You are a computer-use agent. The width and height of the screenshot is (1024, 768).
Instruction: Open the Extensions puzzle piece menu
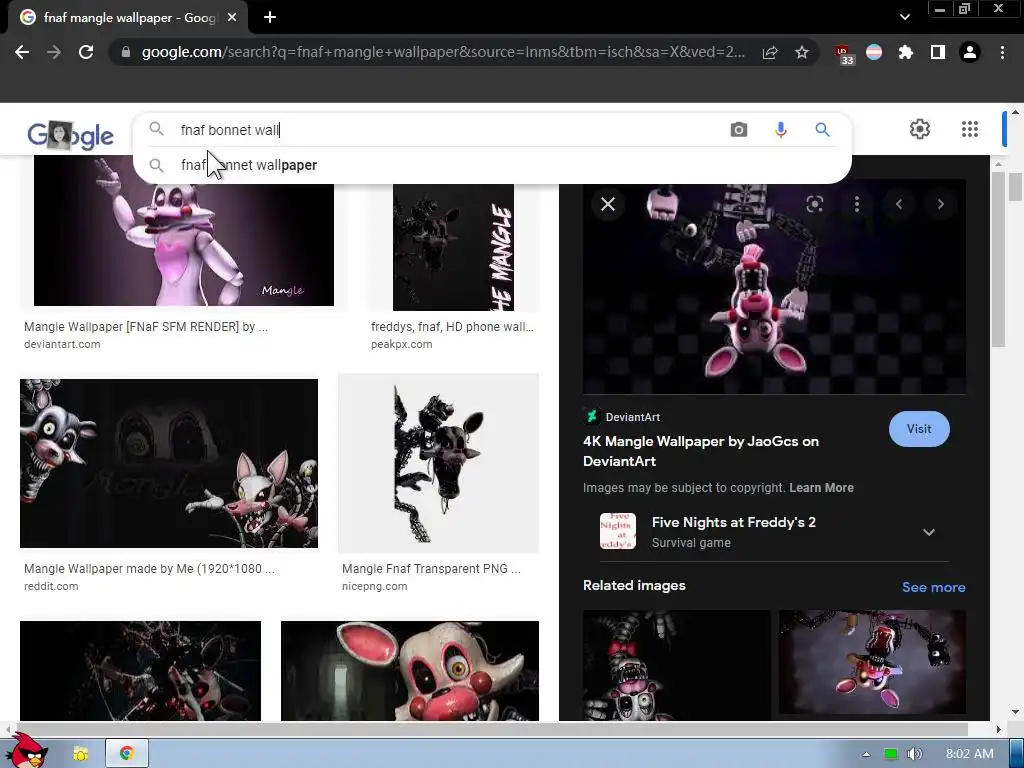pyautogui.click(x=905, y=52)
